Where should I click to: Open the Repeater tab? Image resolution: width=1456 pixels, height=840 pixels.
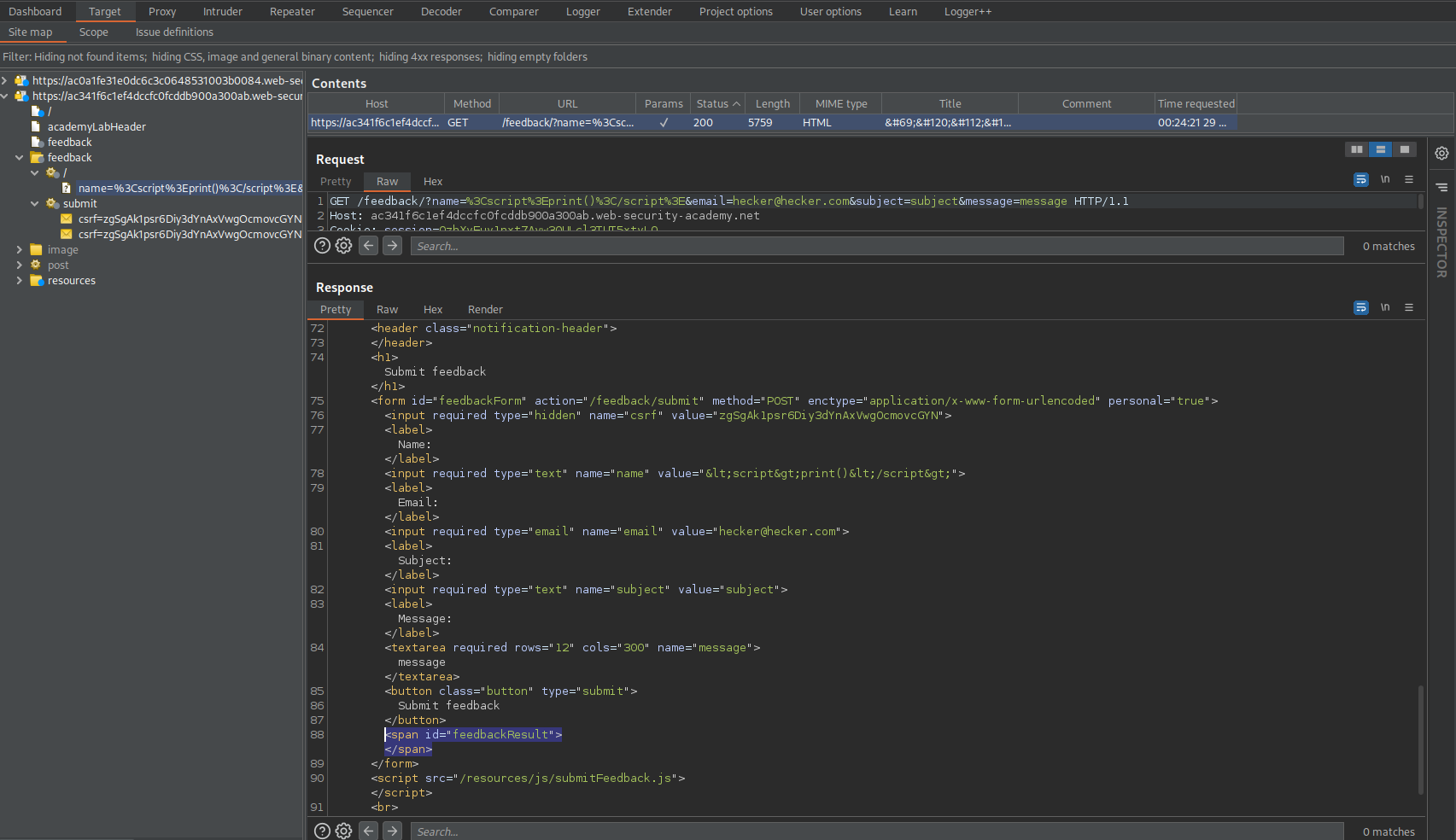pos(292,12)
